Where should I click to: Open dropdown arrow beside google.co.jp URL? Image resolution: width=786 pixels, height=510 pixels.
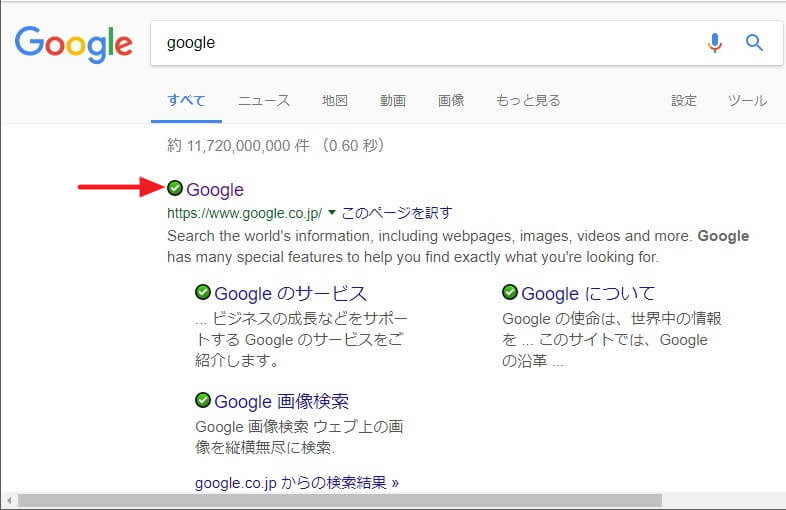coord(331,213)
